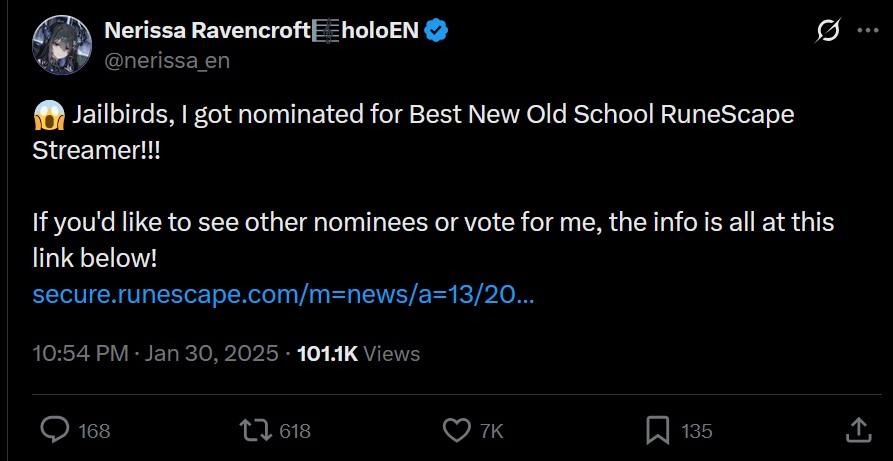Click the 10:54 PM Jan 30, 2025 timestamp

(155, 353)
